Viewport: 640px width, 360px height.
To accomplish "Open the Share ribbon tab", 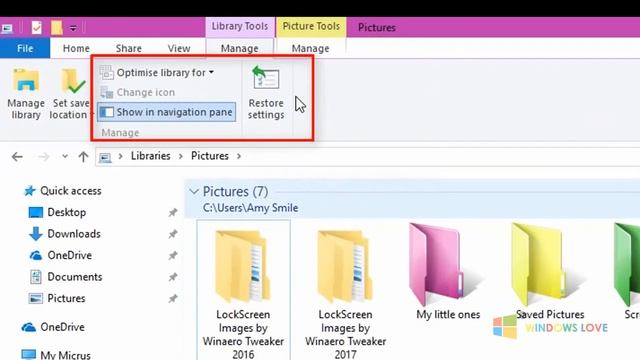I will [128, 48].
